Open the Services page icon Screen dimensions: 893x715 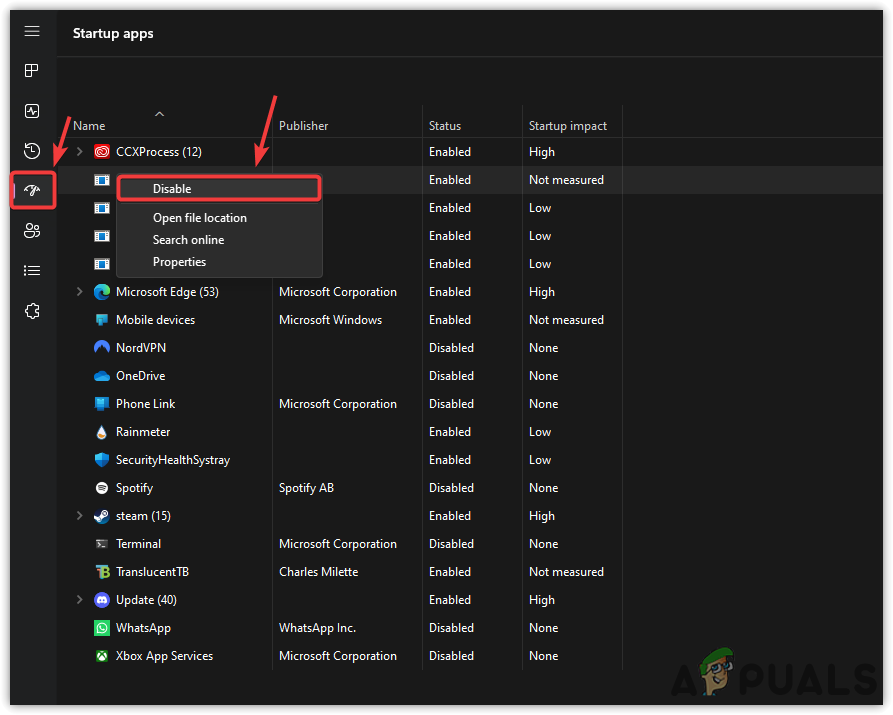point(32,311)
